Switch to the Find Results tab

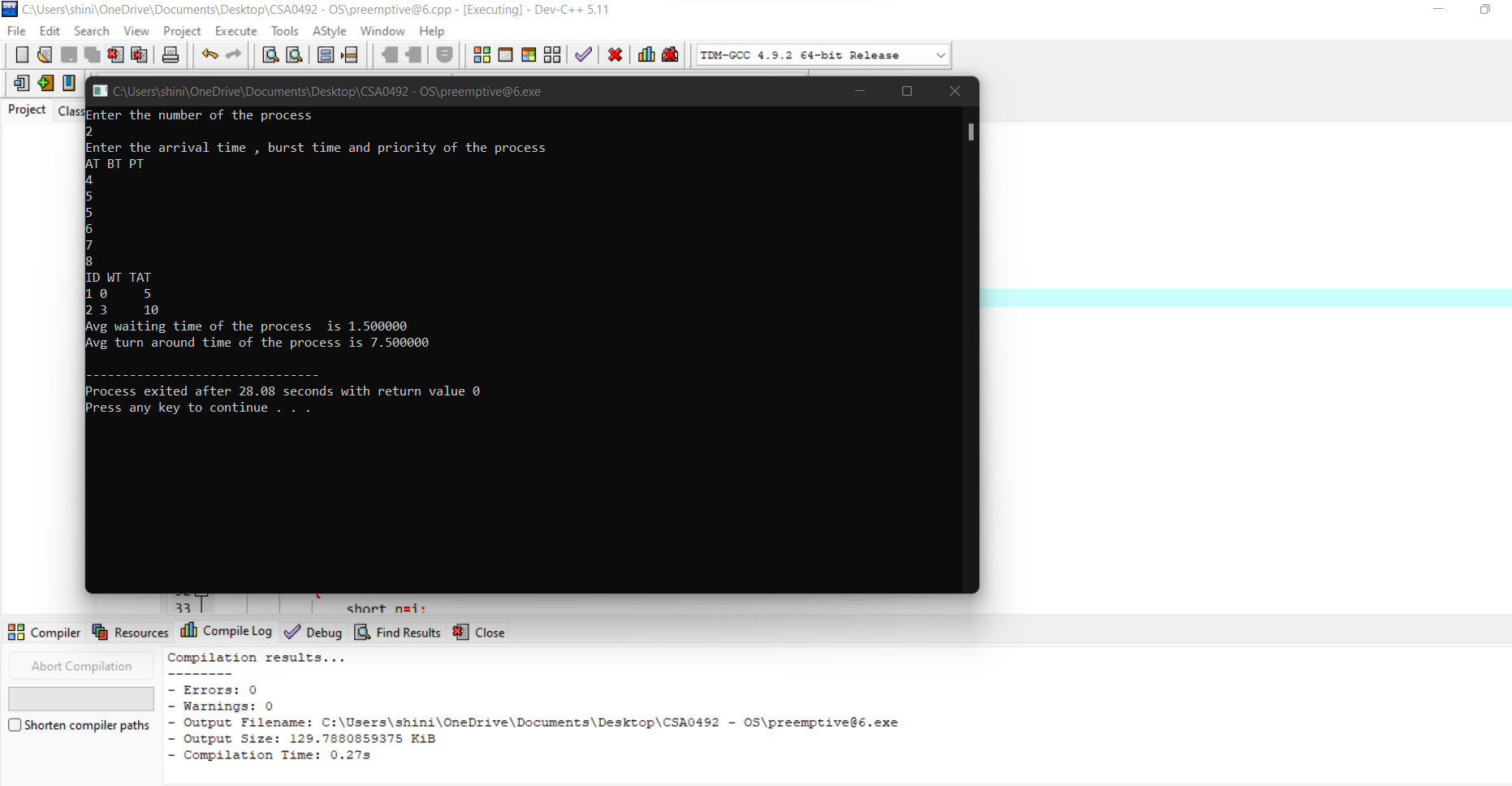398,632
